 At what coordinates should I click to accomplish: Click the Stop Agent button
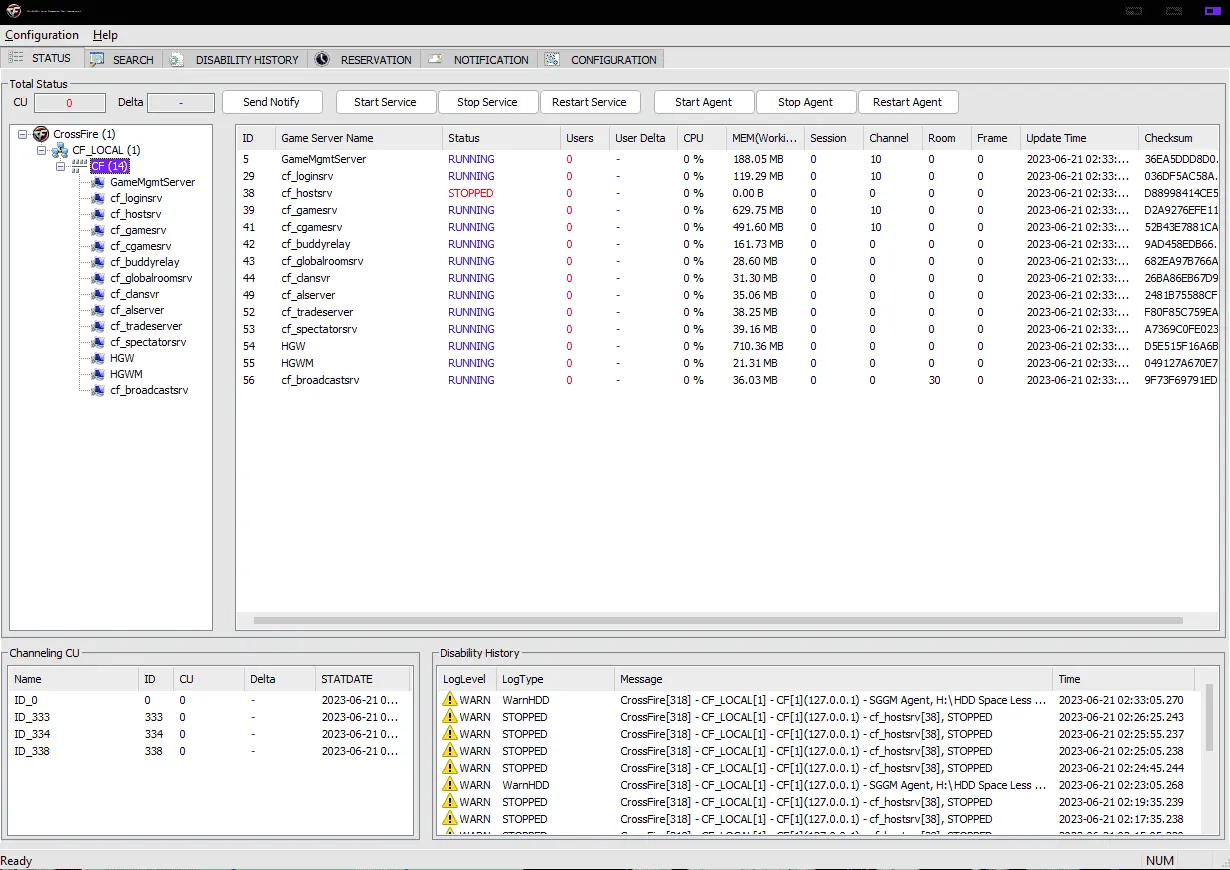805,102
